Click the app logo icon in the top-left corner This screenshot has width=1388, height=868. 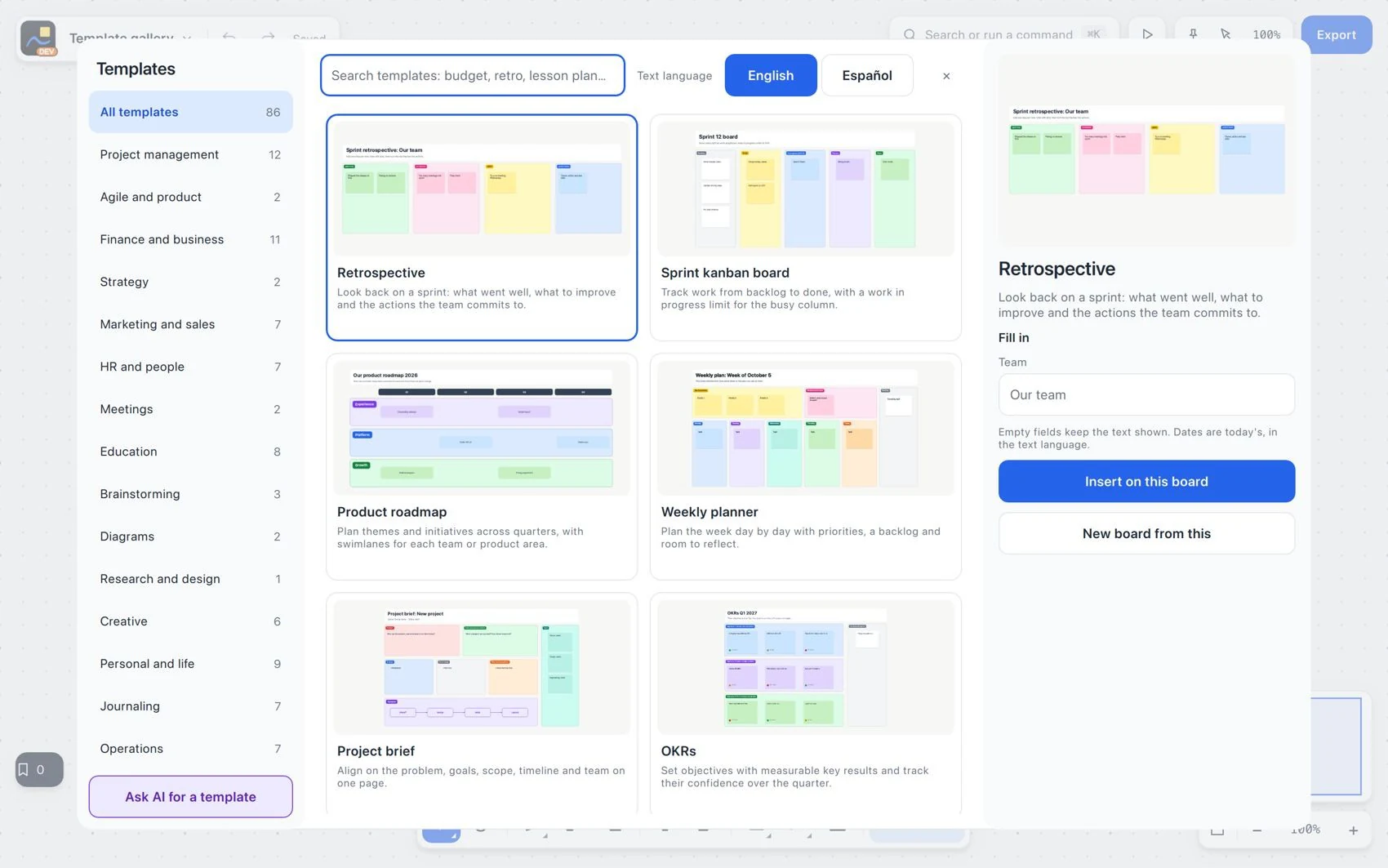(38, 38)
